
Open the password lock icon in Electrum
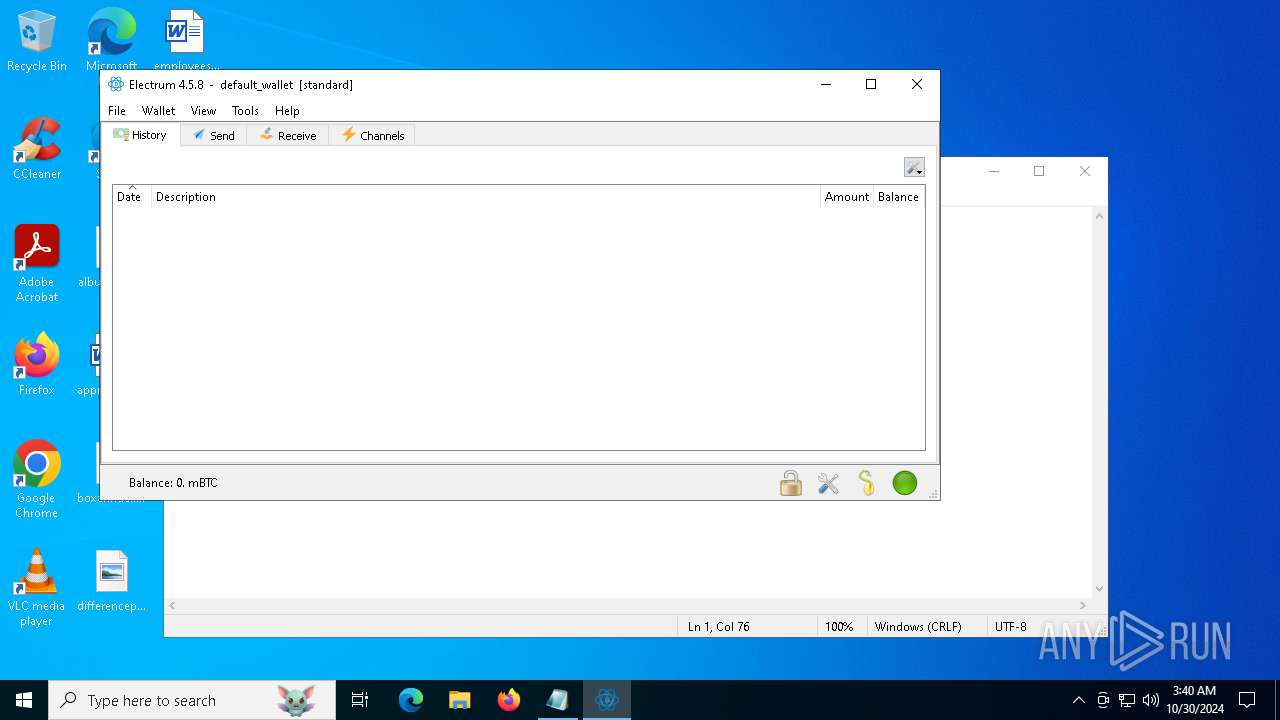(x=791, y=483)
